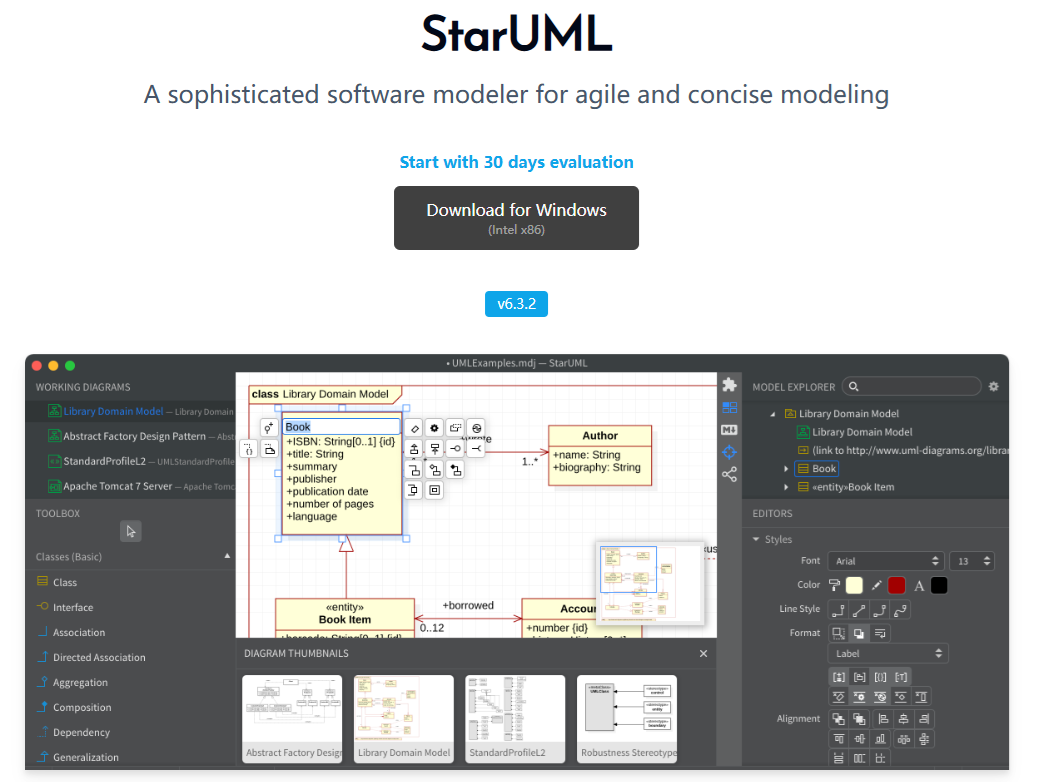Collapse the Styles section in Editors
The image size is (1041, 782).
coord(756,539)
